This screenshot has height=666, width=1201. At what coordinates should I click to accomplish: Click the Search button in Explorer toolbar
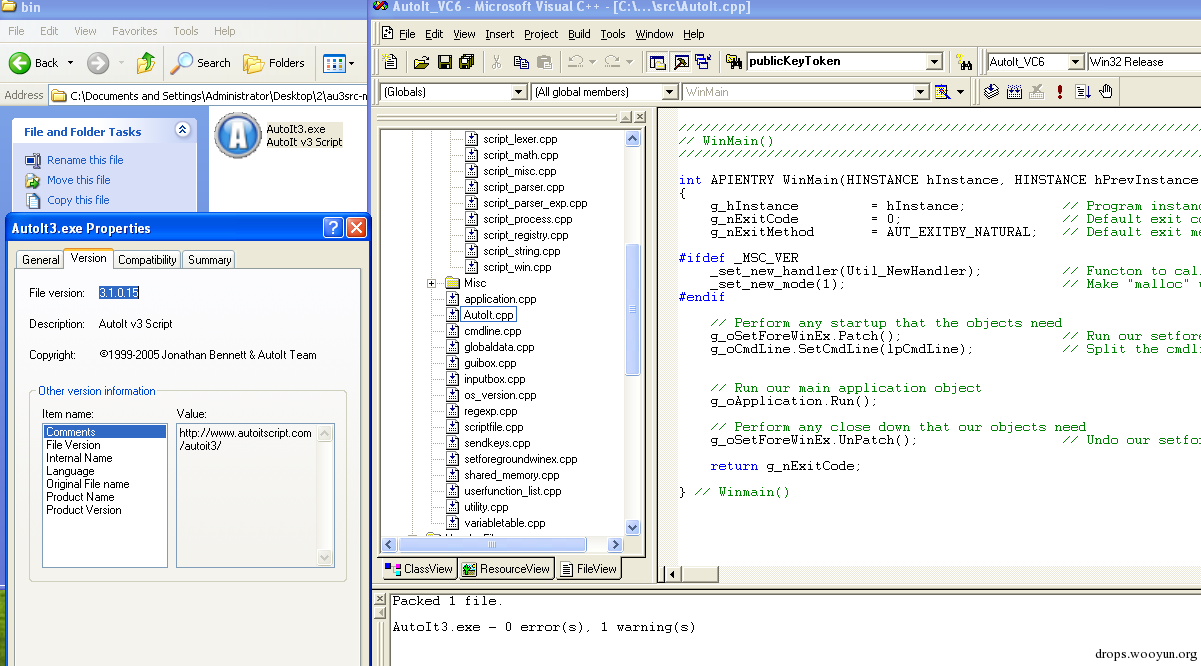coord(201,62)
